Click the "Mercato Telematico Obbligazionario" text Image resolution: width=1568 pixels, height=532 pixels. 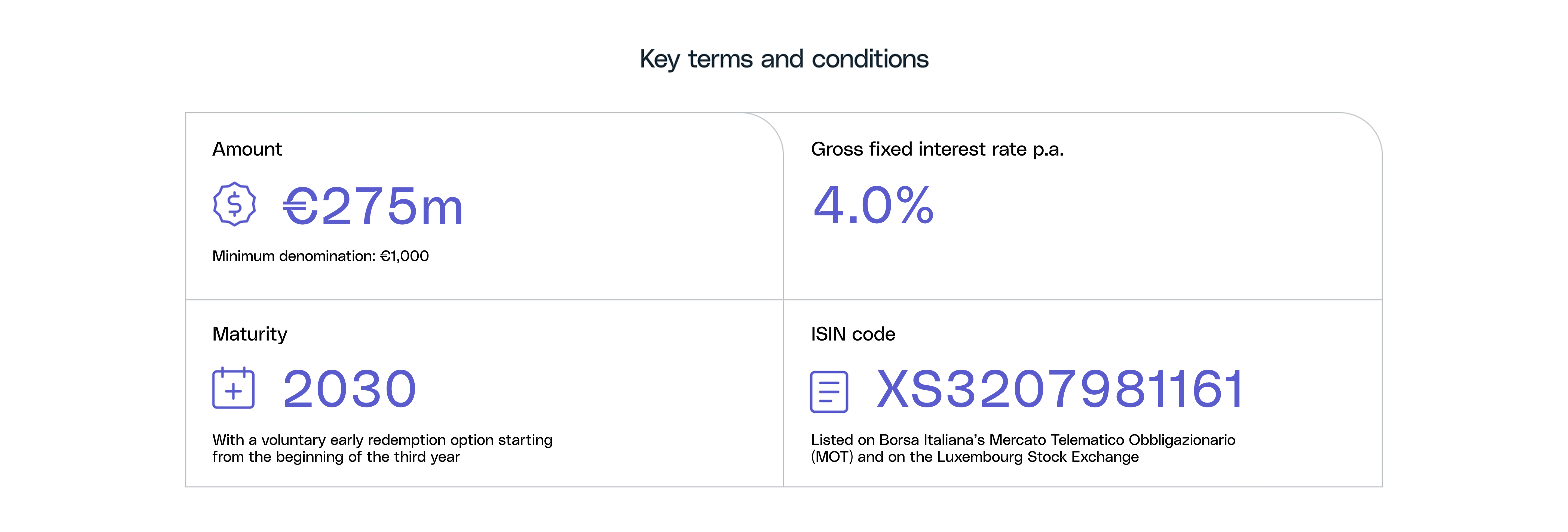pos(1111,440)
